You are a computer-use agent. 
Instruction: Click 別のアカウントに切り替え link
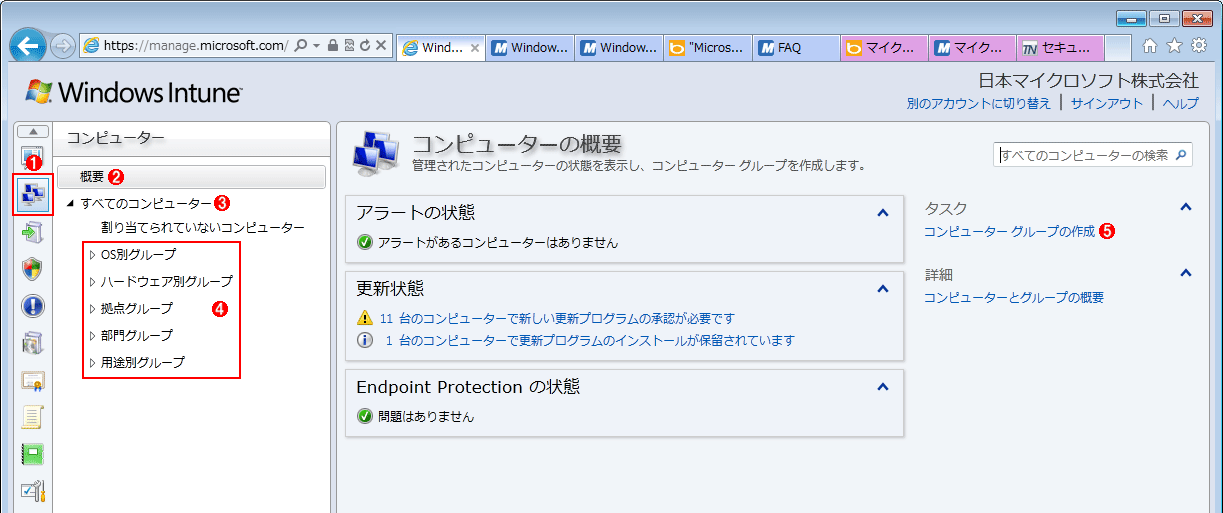click(979, 103)
